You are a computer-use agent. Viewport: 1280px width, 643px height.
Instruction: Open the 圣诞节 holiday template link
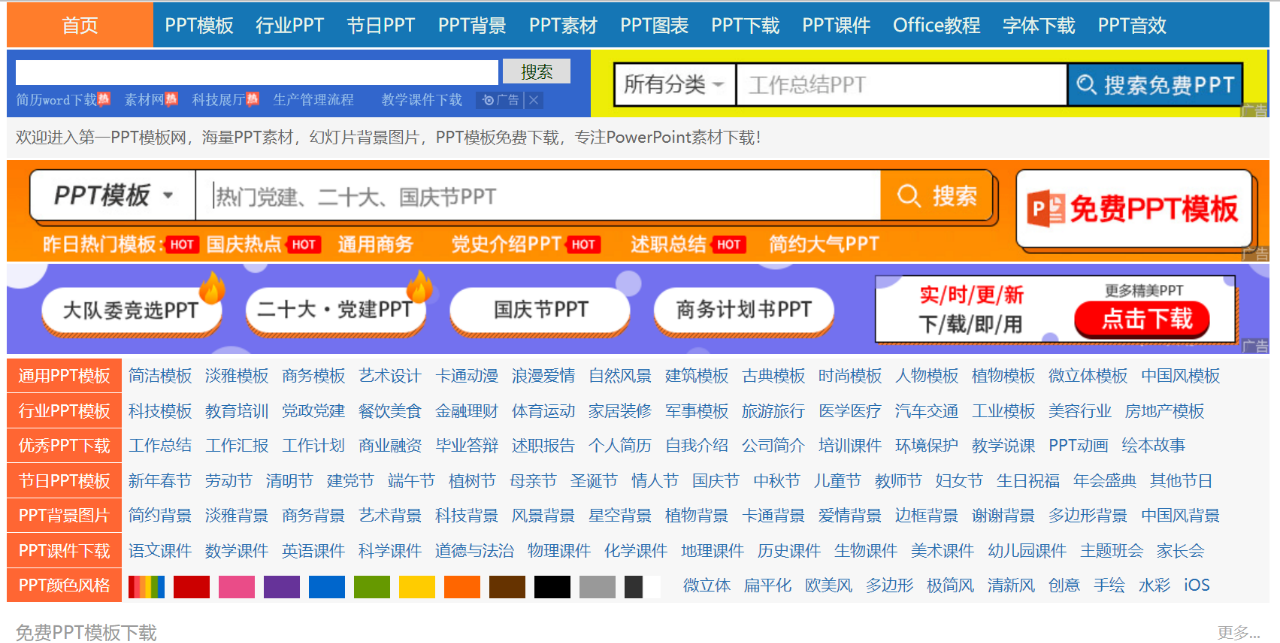[594, 481]
